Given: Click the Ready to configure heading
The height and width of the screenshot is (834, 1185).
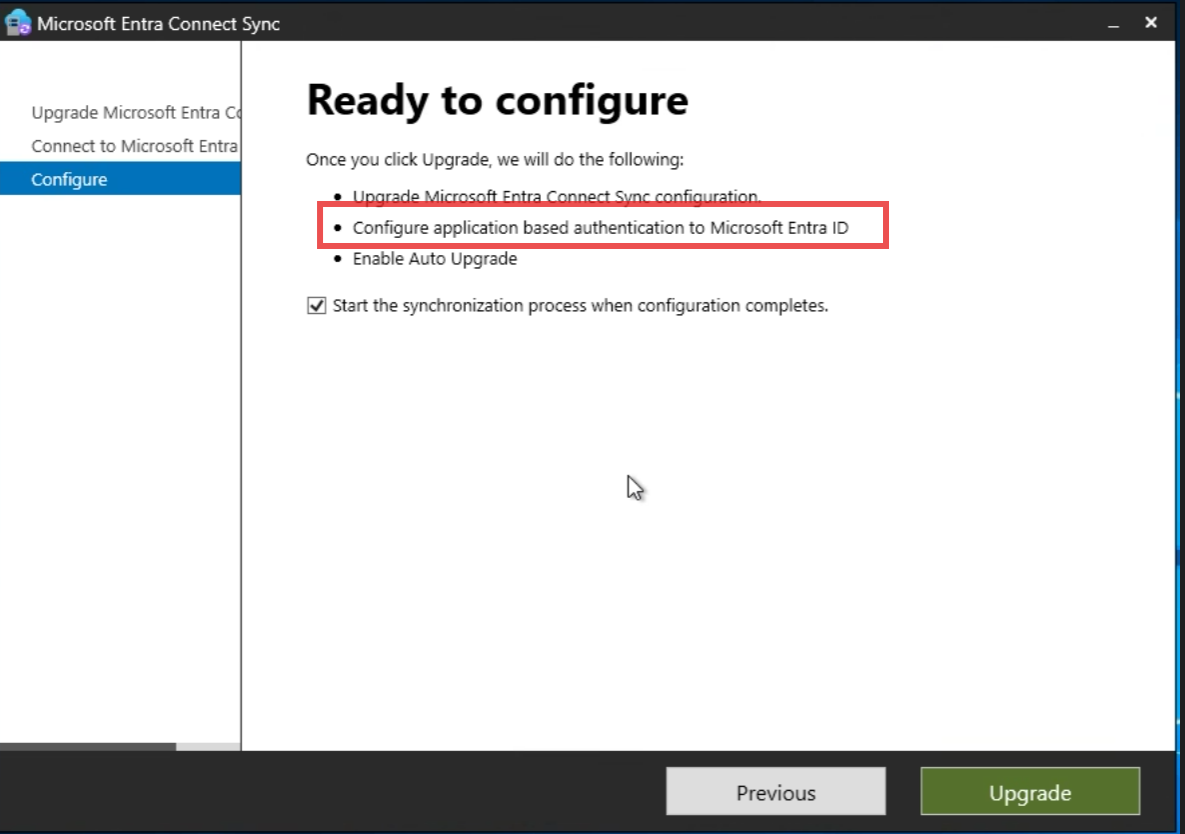Looking at the screenshot, I should (x=497, y=99).
